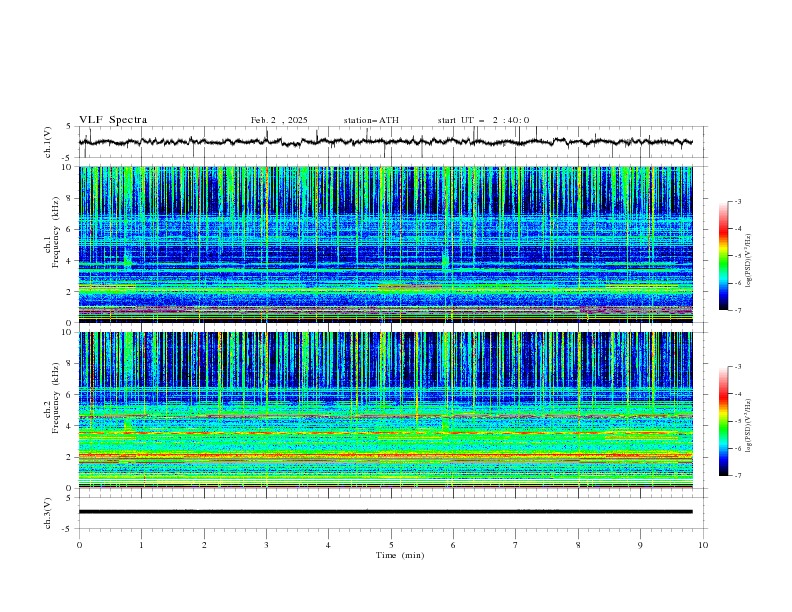Click the "-3" tick on lower colorbar
The width and height of the screenshot is (792, 612).
(x=737, y=367)
